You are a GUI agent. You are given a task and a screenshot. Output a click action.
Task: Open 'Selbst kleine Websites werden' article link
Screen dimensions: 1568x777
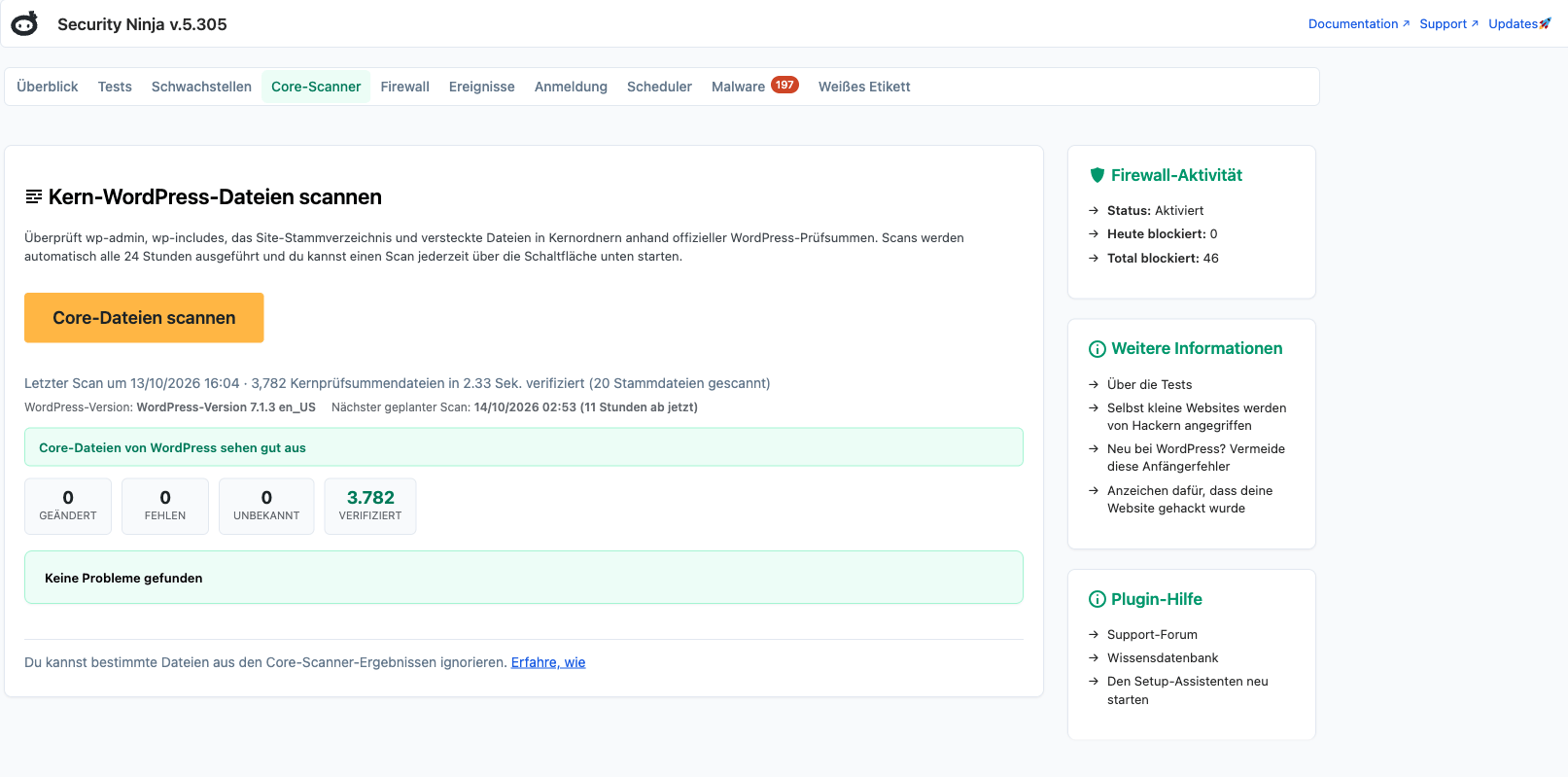(x=1197, y=417)
